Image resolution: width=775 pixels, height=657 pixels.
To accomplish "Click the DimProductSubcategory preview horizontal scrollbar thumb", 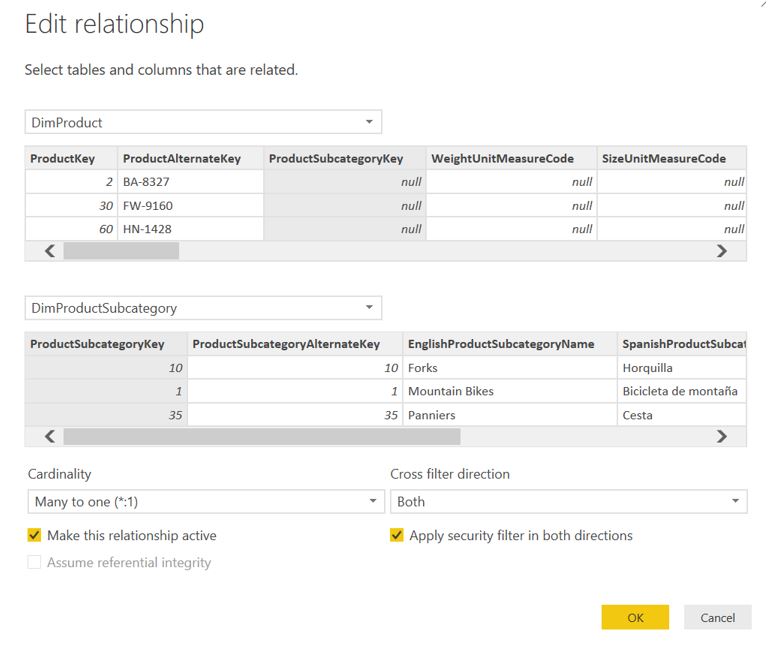I will [x=262, y=437].
